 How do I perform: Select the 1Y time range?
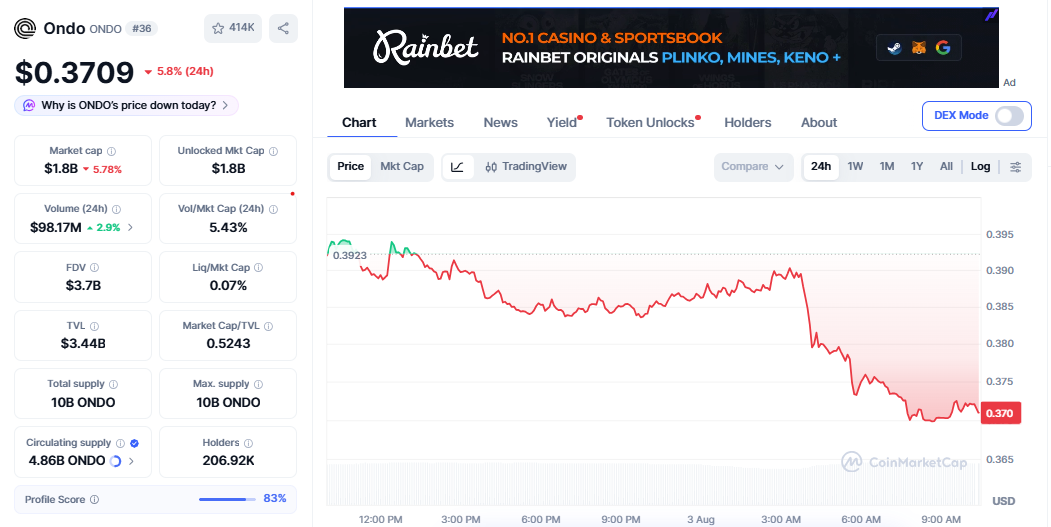pos(917,167)
